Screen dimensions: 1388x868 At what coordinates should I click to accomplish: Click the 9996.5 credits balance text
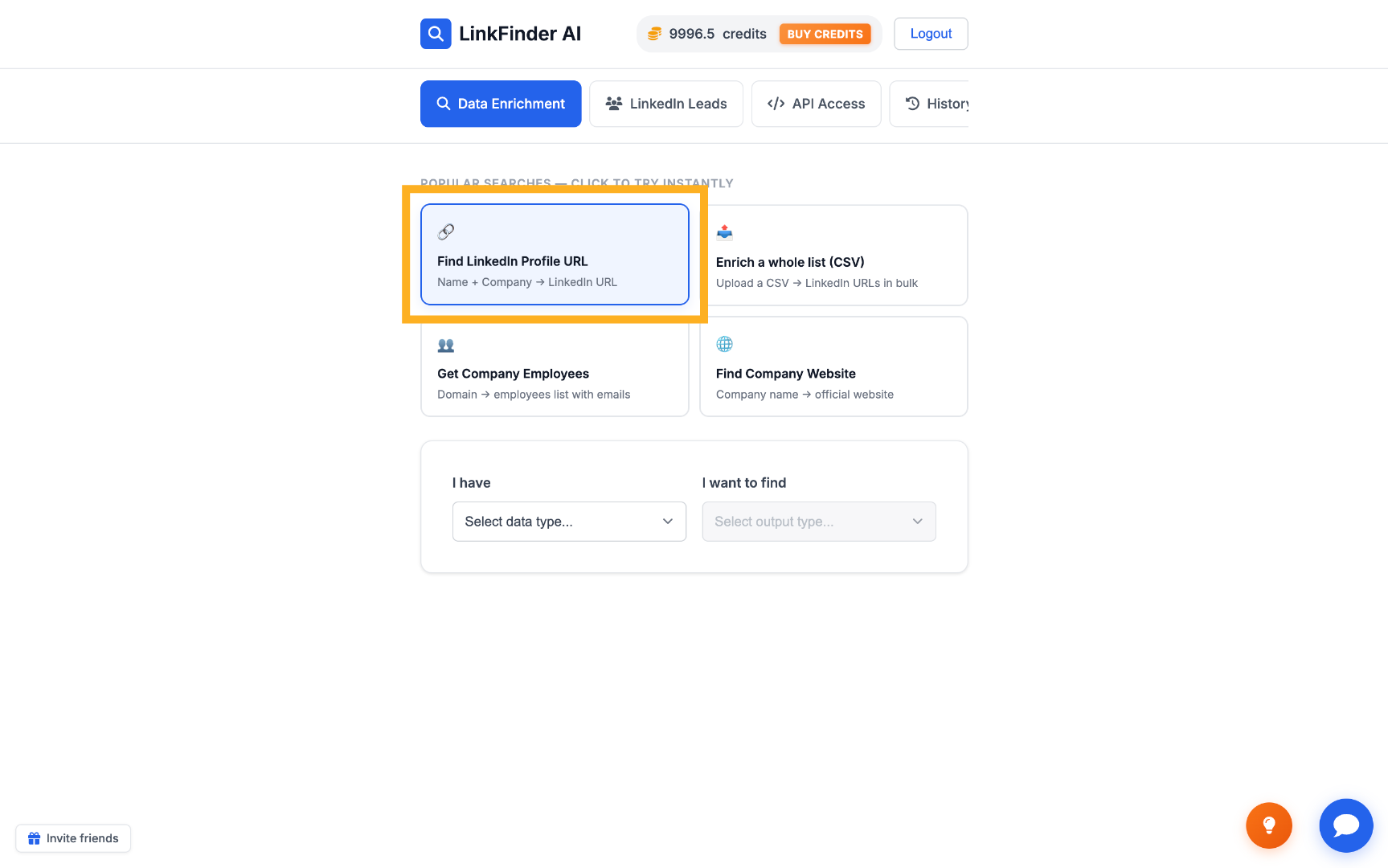[x=718, y=34]
